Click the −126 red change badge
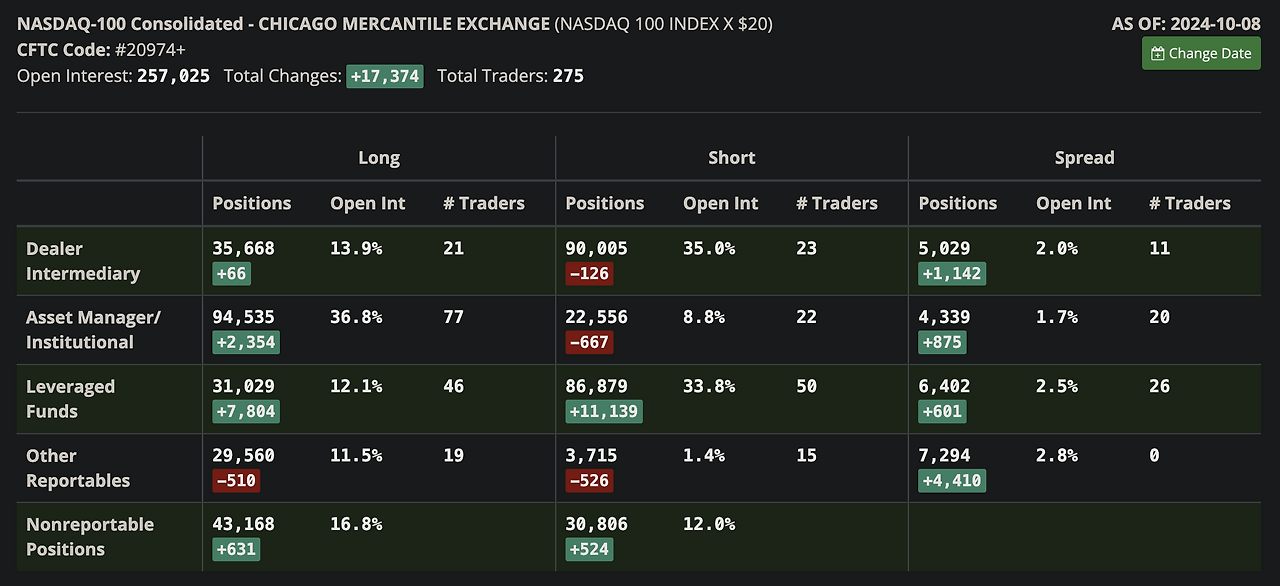The height and width of the screenshot is (586, 1280). coord(590,273)
